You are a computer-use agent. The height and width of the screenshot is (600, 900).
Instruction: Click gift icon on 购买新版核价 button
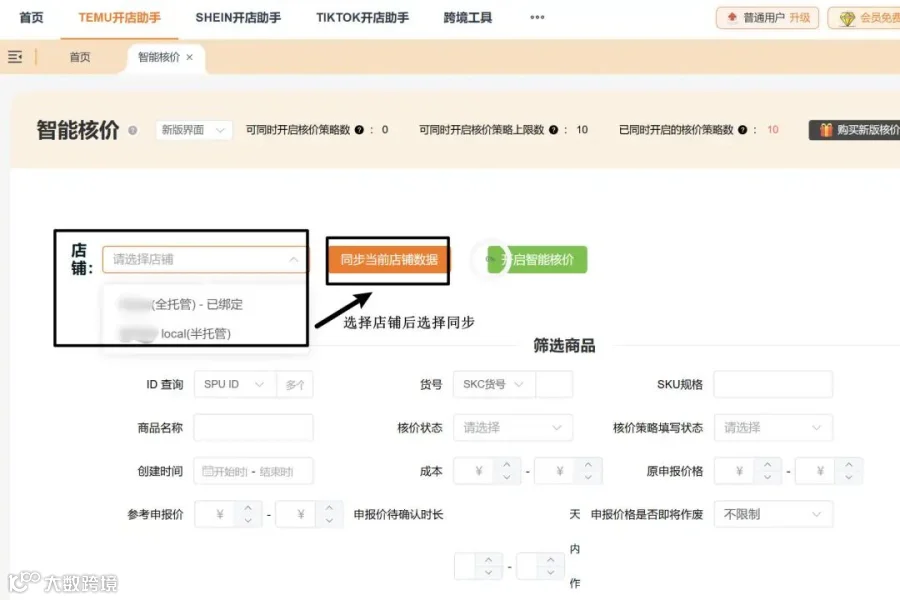click(826, 130)
